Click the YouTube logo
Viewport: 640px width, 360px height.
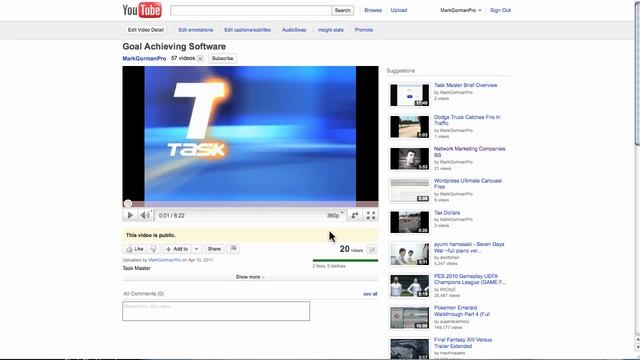(142, 10)
